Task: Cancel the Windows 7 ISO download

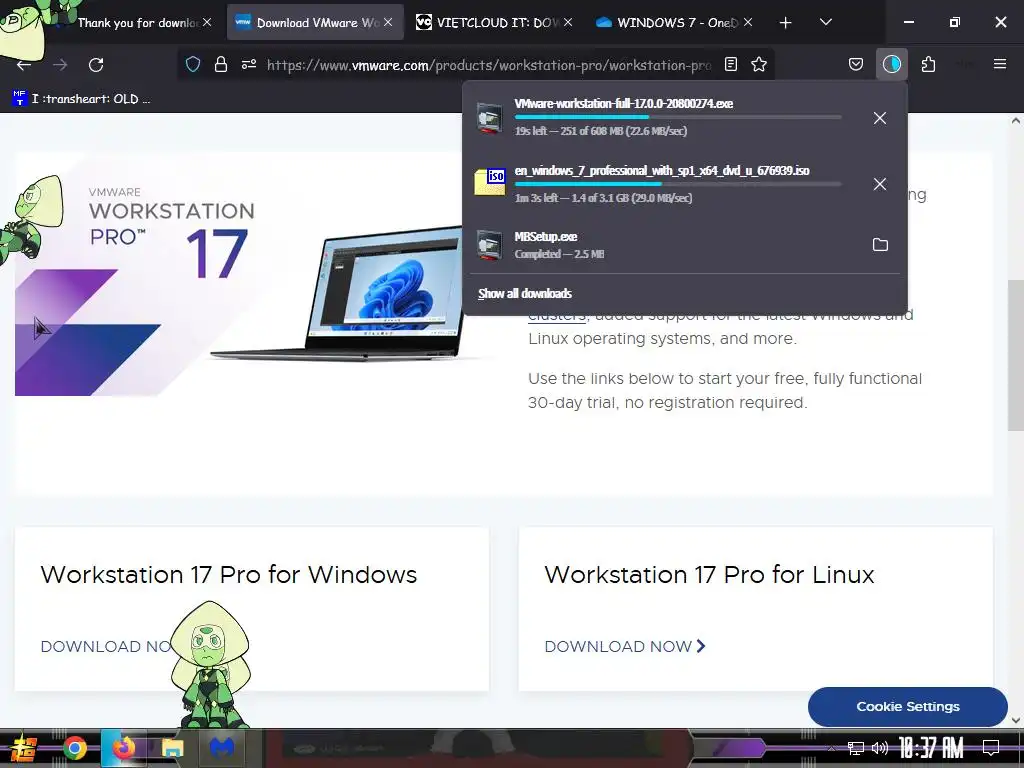Action: coord(880,184)
